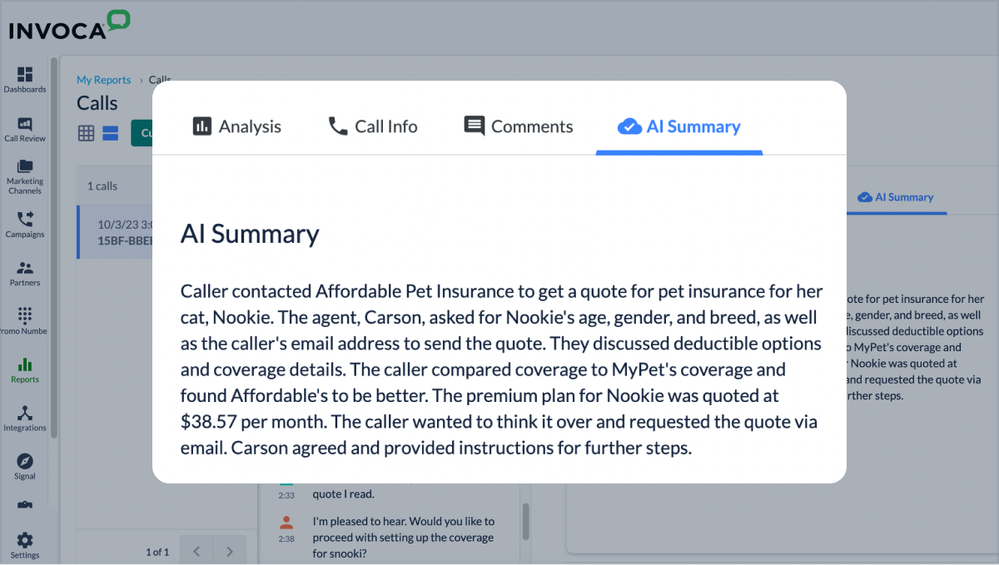Image resolution: width=999 pixels, height=565 pixels.
Task: Click the Invoca logo
Action: [69, 26]
